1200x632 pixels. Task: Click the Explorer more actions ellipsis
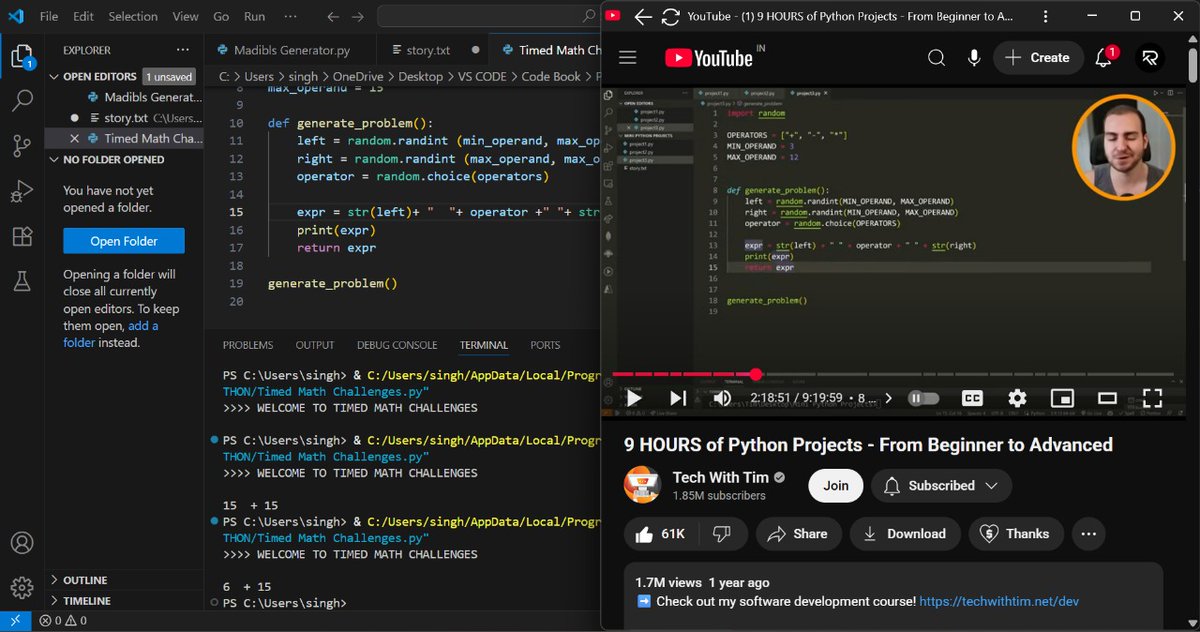coord(182,50)
